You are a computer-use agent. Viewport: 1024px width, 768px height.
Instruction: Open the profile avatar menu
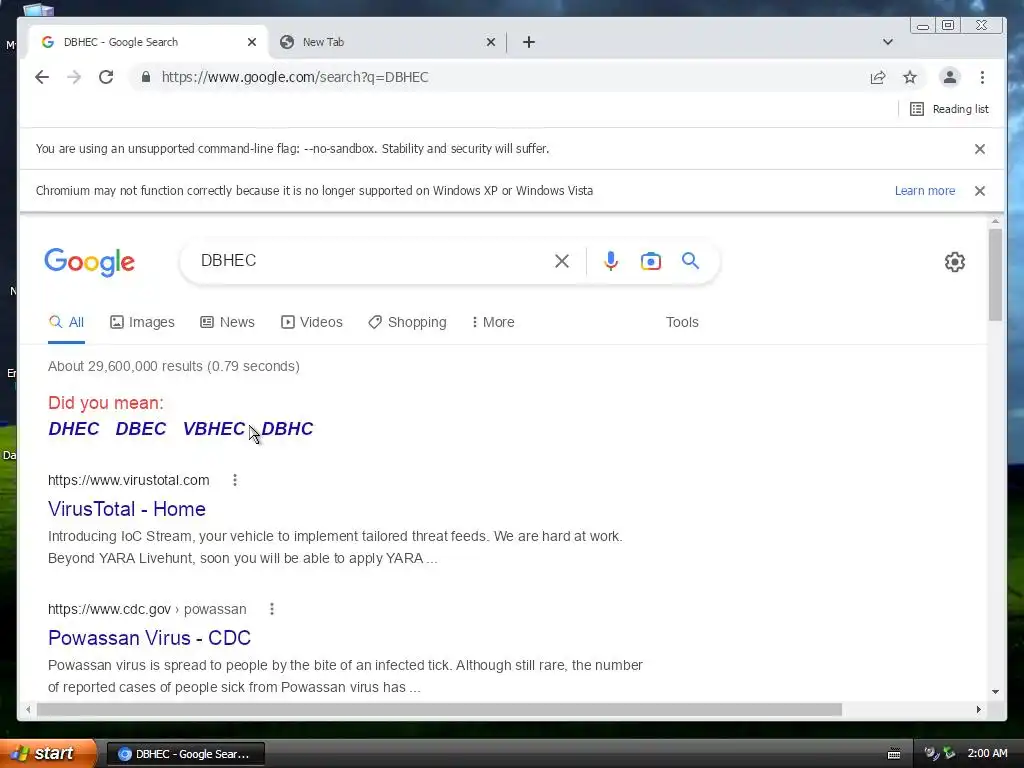950,77
